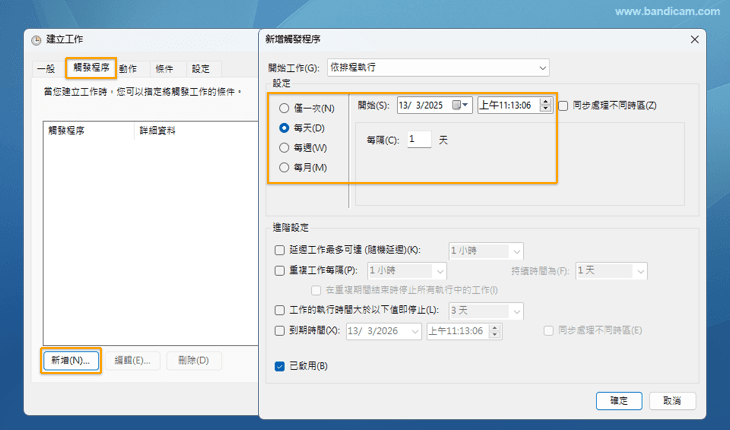The image size is (730, 430).
Task: Enable 同步處理不同時區 checkbox next to start time
Action: pos(564,105)
